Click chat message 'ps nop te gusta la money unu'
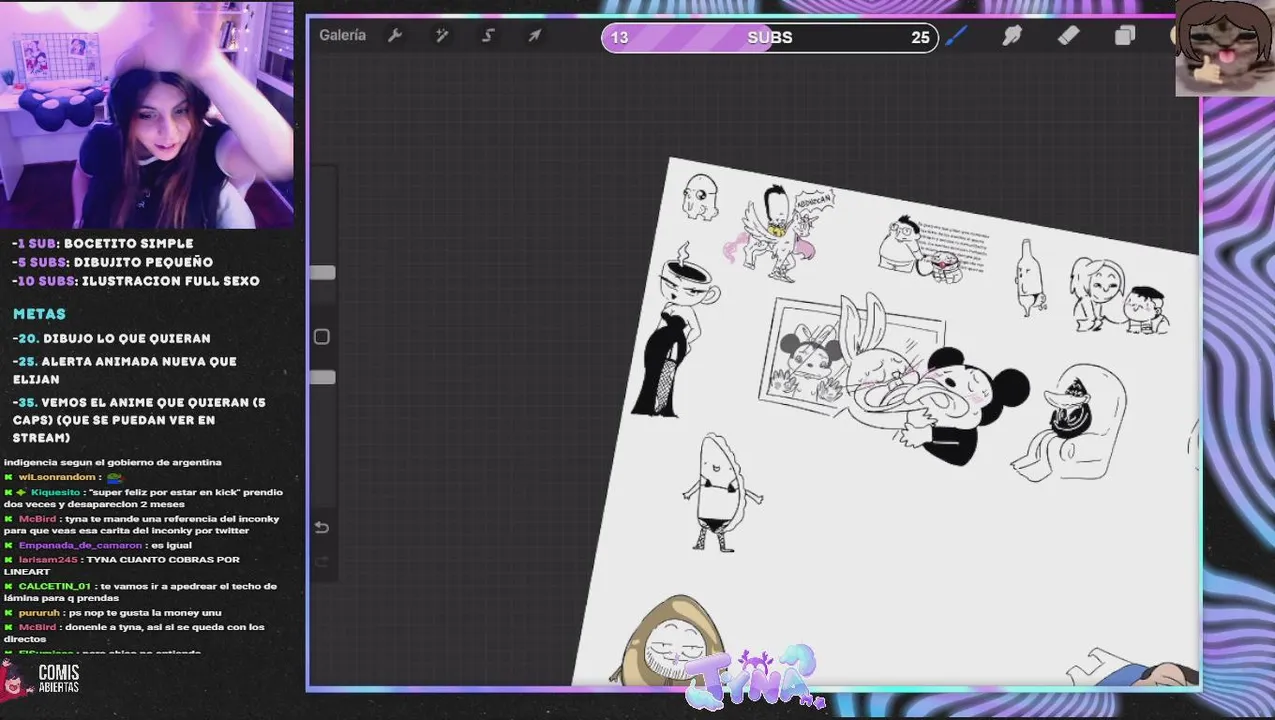The width and height of the screenshot is (1275, 720). pos(145,612)
